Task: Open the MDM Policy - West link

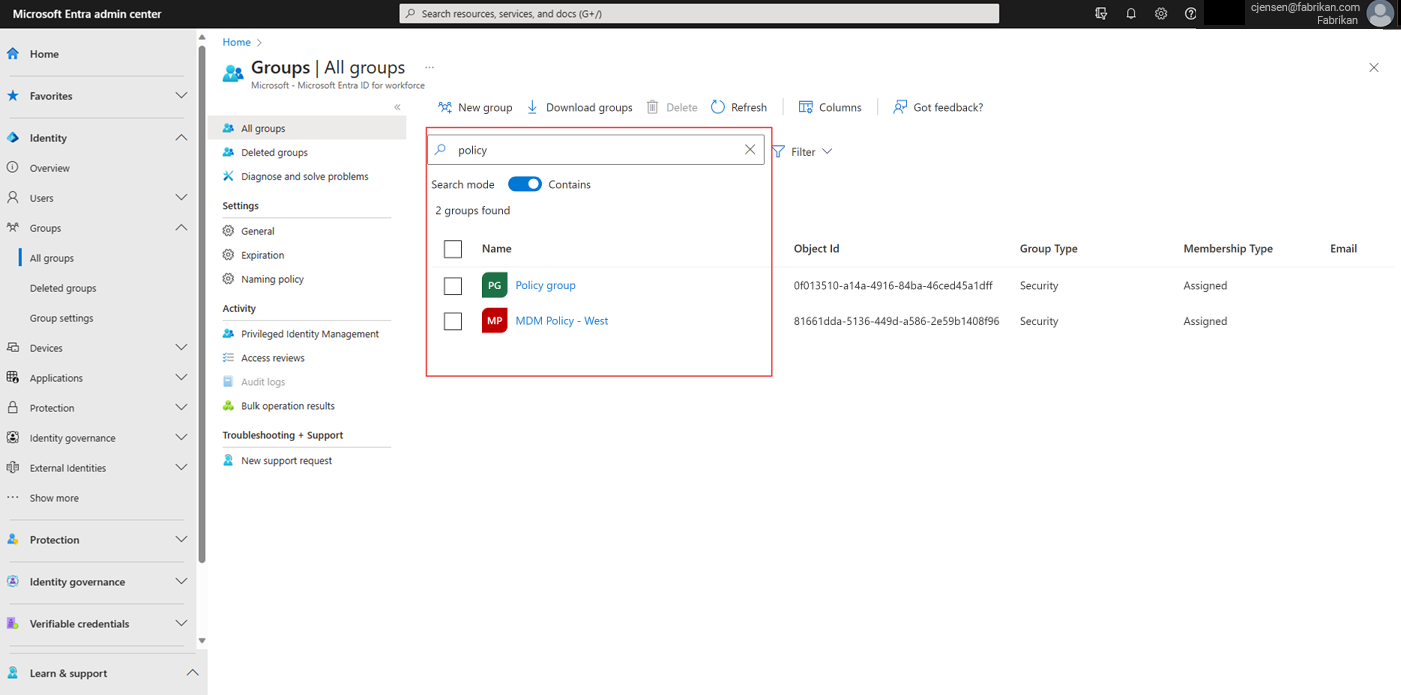Action: tap(561, 321)
